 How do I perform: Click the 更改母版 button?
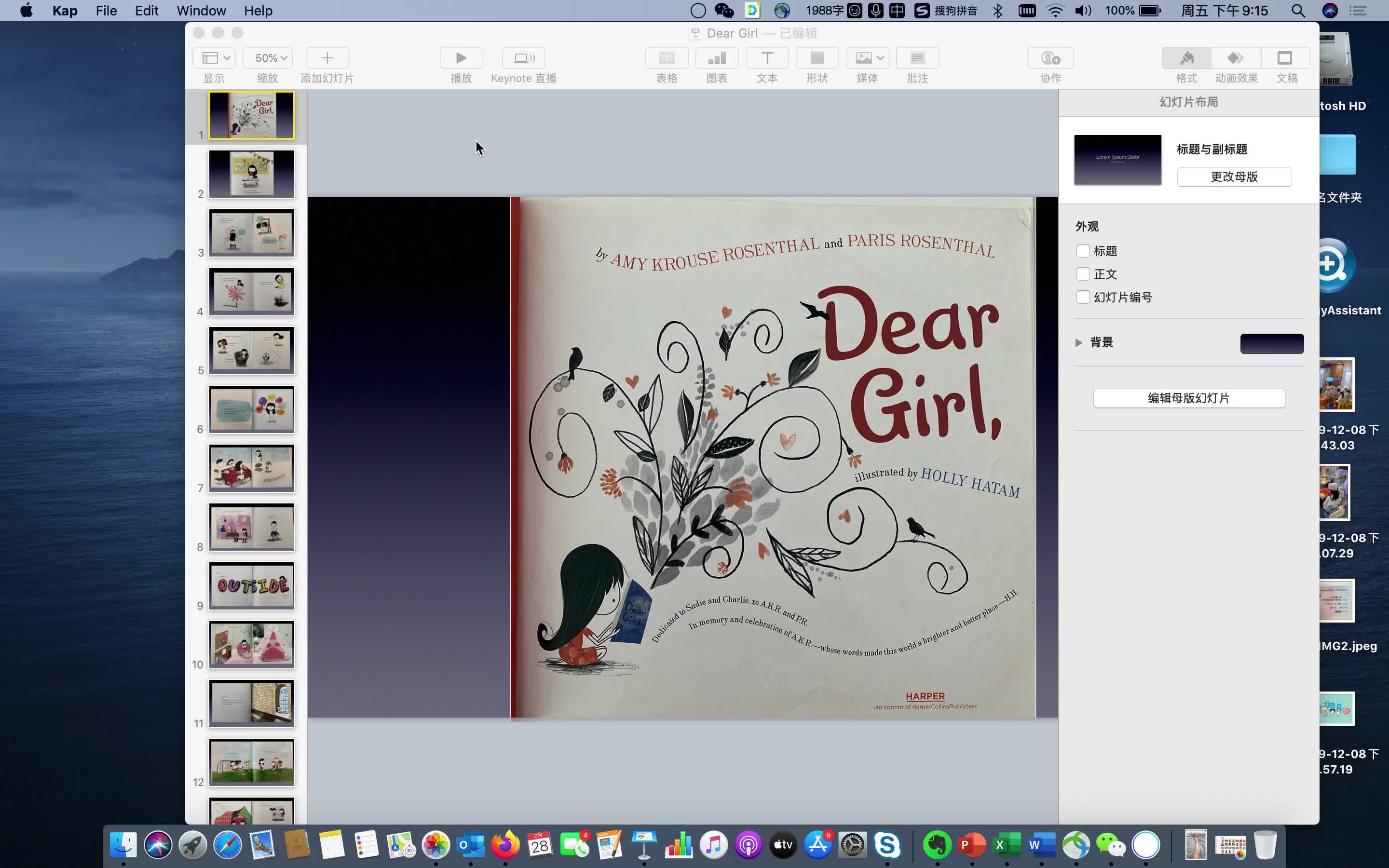pos(1234,177)
